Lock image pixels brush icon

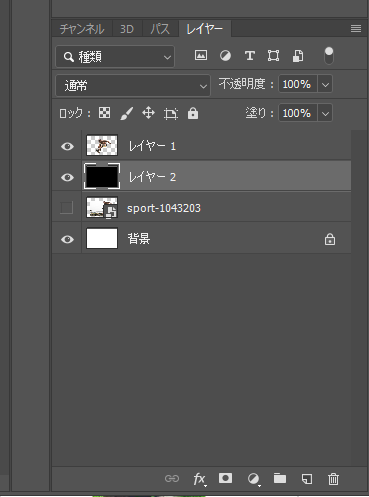coord(126,113)
